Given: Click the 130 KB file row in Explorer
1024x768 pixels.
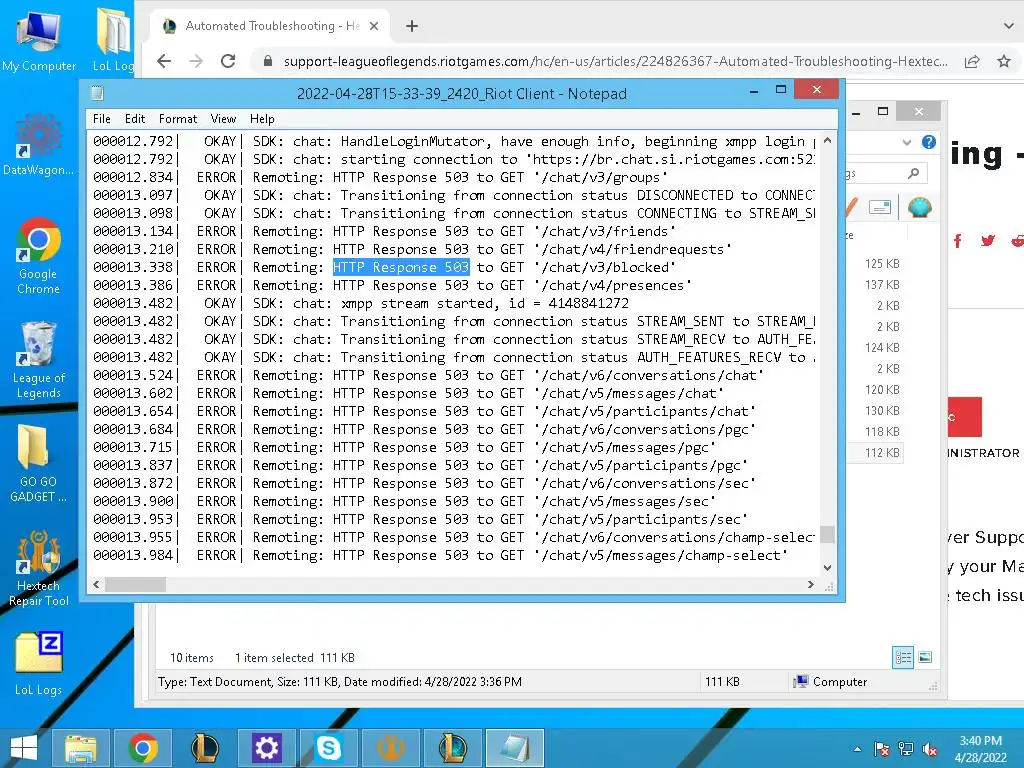Looking at the screenshot, I should (x=875, y=411).
